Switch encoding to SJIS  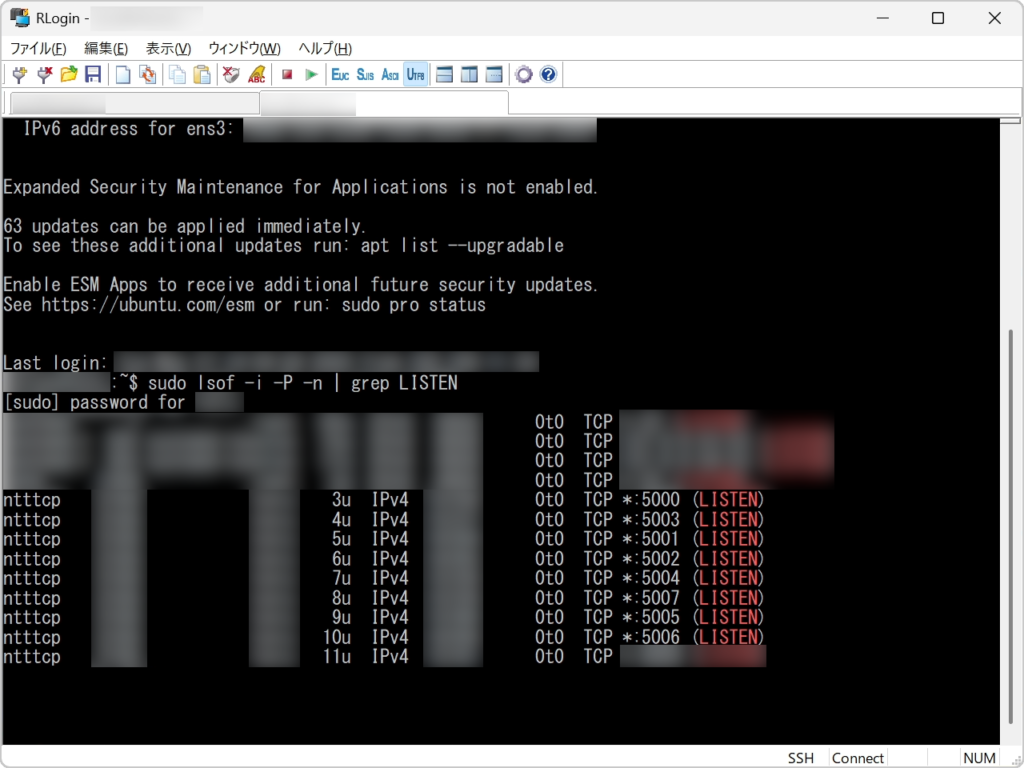(x=365, y=74)
